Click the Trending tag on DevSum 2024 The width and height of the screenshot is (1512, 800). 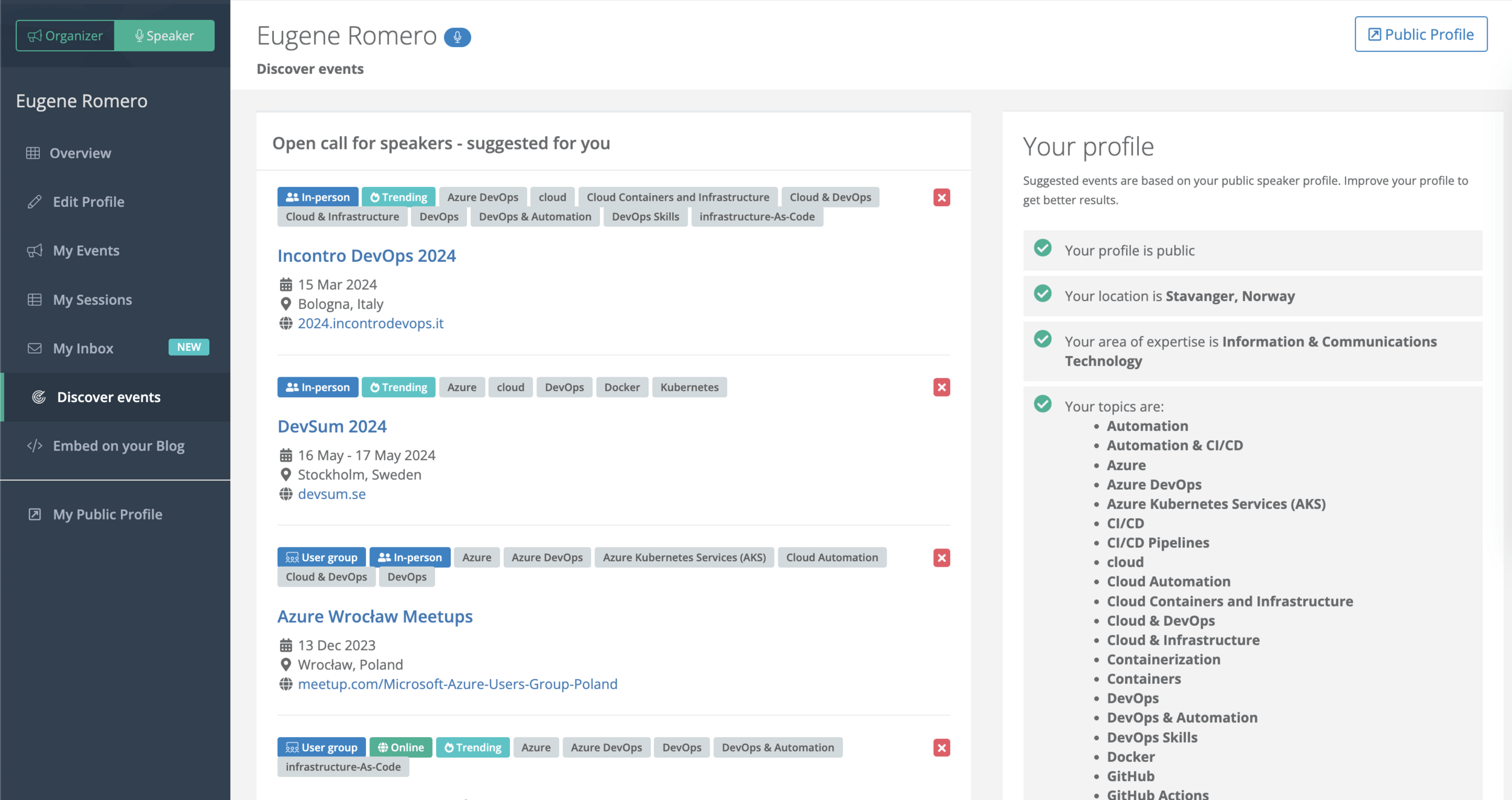(x=399, y=388)
